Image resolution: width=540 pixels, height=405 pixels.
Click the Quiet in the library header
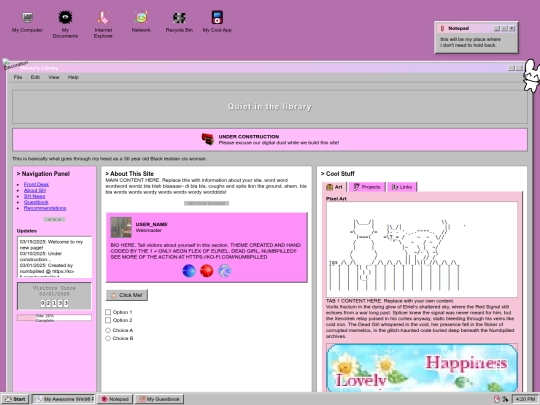[x=270, y=107]
